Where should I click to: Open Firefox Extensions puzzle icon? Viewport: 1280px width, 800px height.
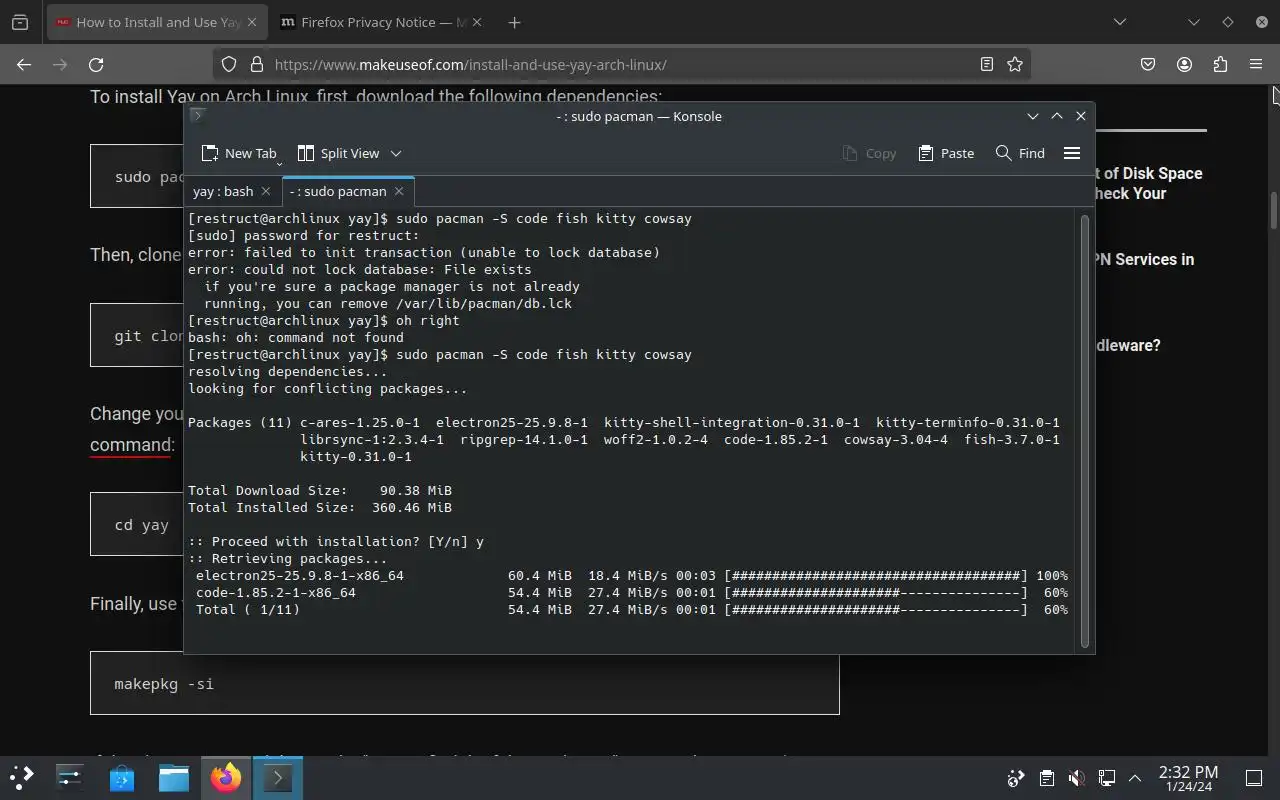click(1220, 64)
